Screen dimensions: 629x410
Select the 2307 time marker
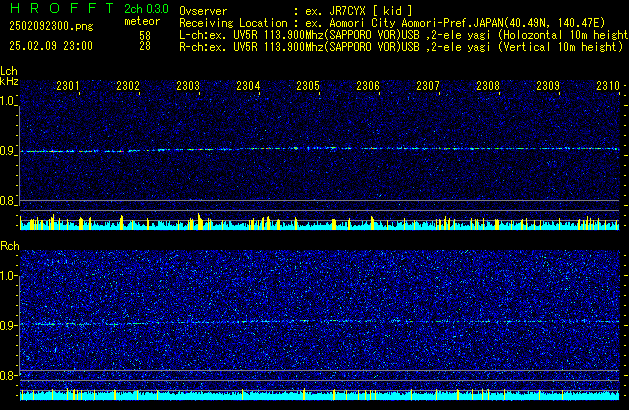pyautogui.click(x=428, y=86)
